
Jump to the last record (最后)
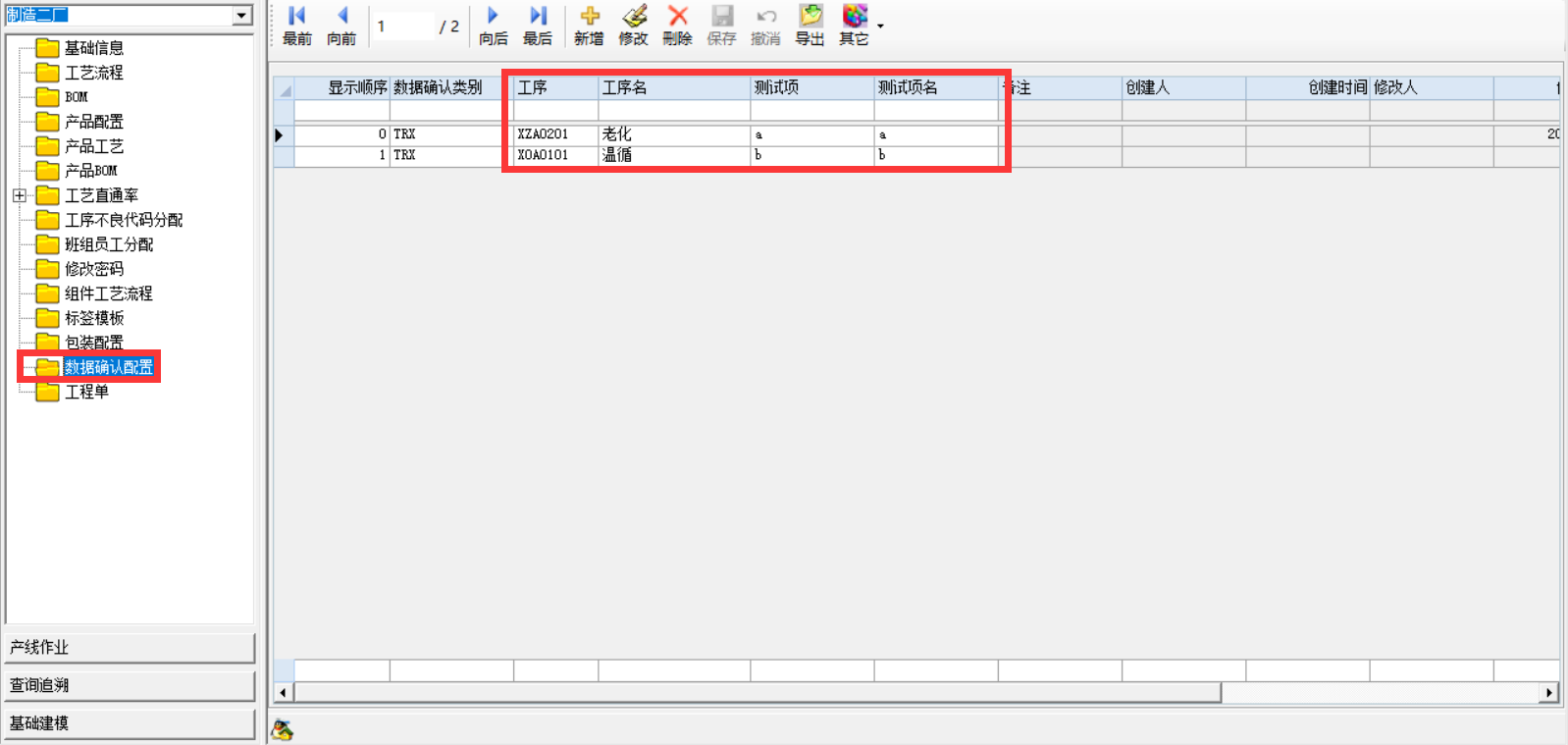point(538,26)
